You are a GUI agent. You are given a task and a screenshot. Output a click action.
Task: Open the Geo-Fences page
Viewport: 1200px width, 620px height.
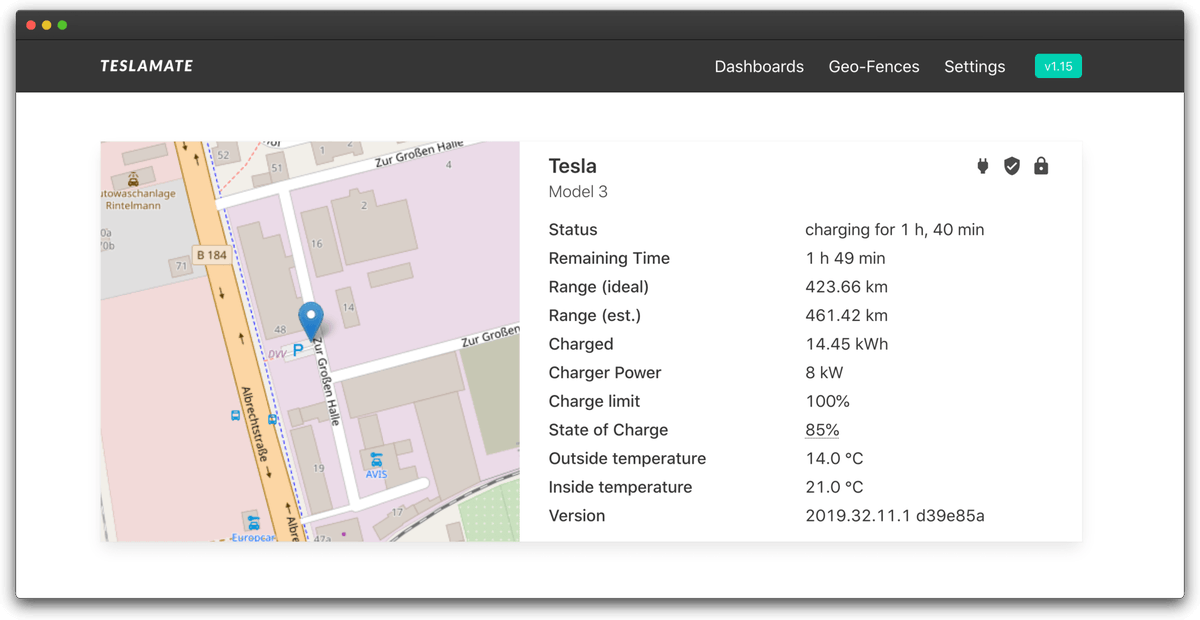(874, 67)
